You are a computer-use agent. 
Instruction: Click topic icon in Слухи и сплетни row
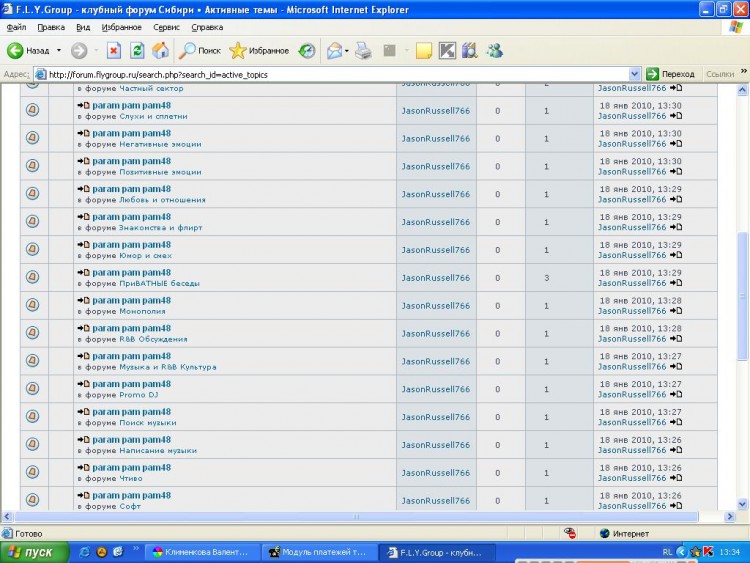click(32, 110)
